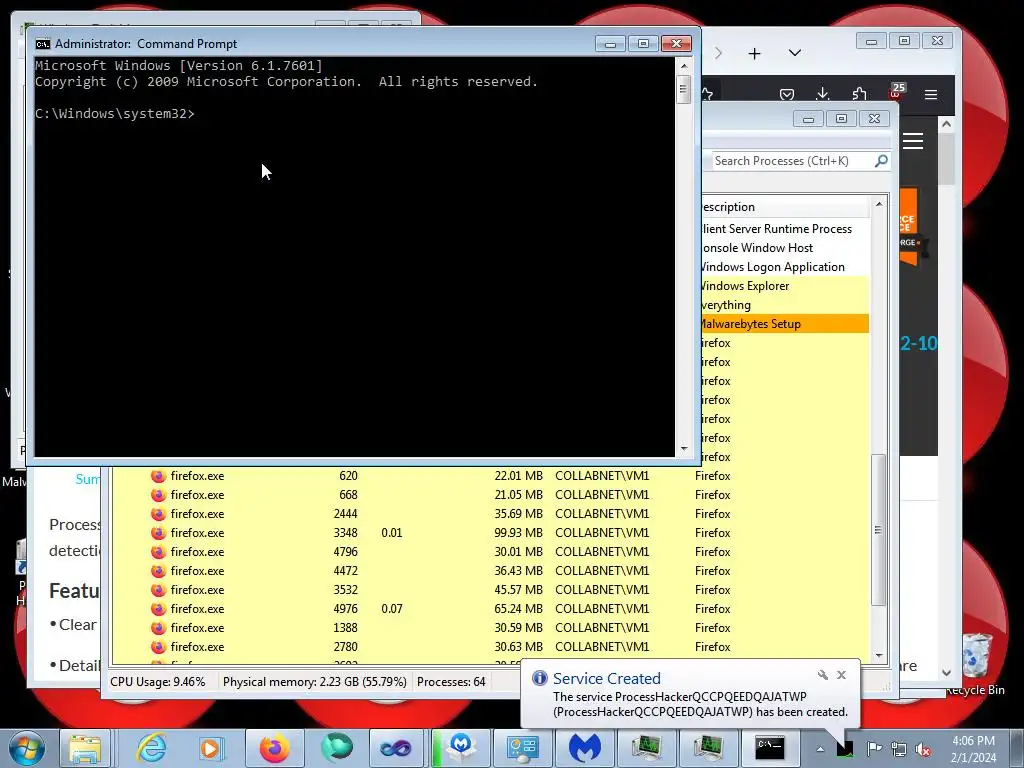Select firefox.exe row with PID 1388
The height and width of the screenshot is (768, 1024).
[490, 628]
